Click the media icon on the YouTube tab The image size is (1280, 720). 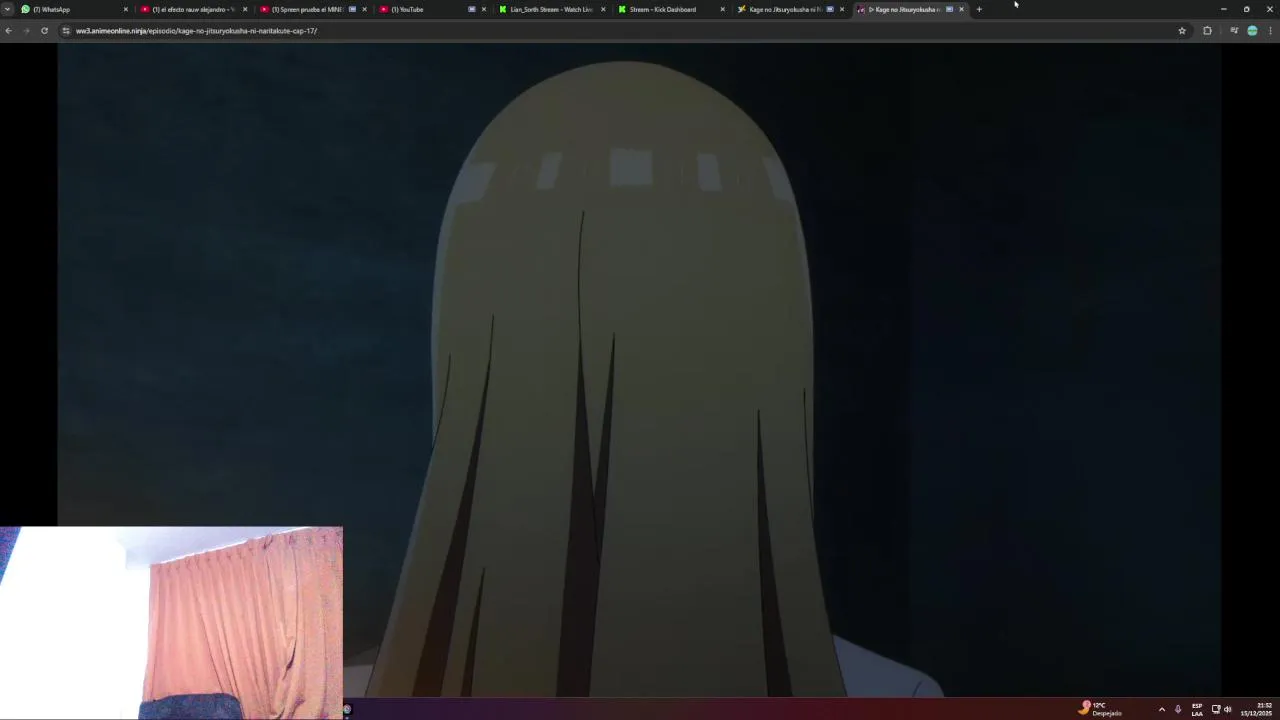click(x=472, y=9)
